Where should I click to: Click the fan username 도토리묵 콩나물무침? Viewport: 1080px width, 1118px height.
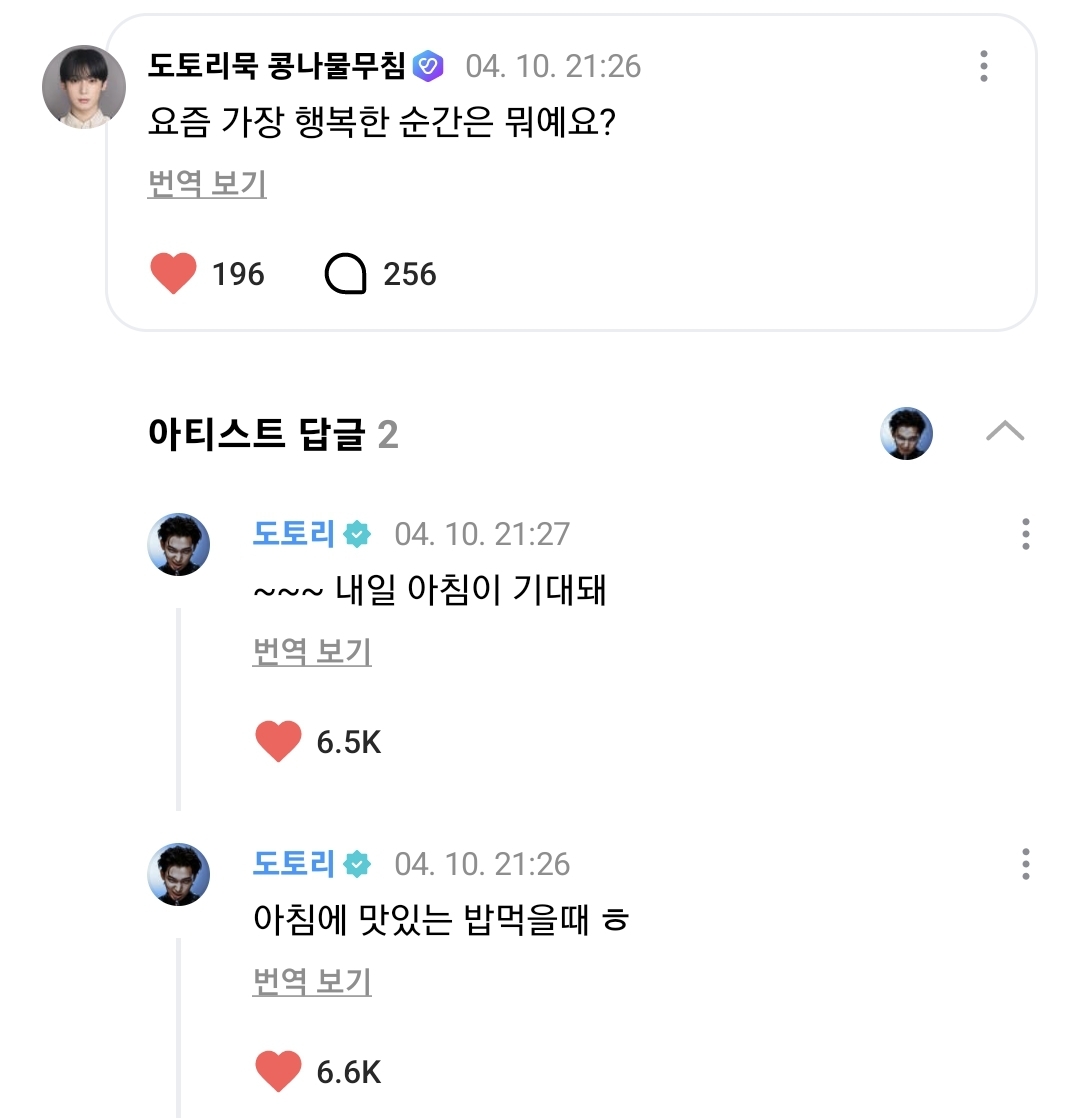pos(276,66)
